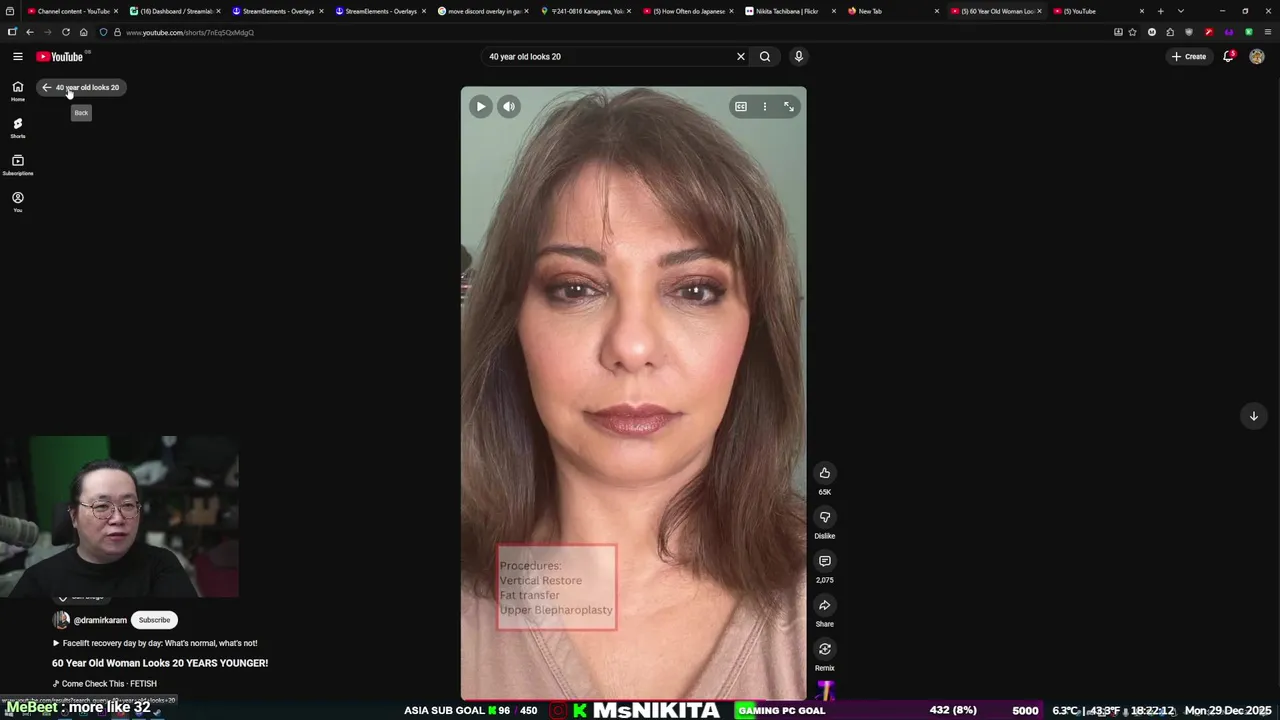Open the account avatar menu
The width and height of the screenshot is (1280, 720).
(x=1257, y=57)
